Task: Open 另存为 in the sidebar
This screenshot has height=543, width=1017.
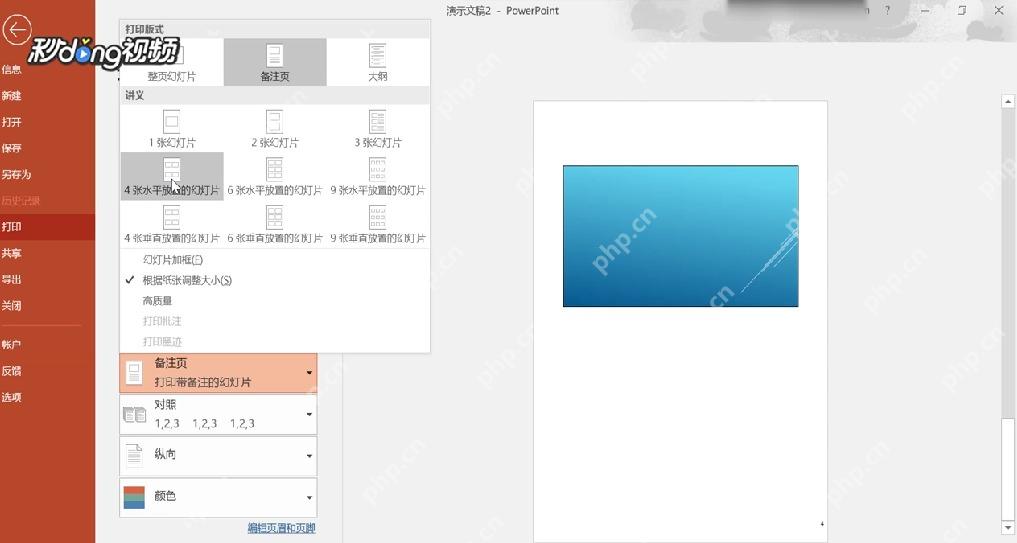Action: (47, 175)
